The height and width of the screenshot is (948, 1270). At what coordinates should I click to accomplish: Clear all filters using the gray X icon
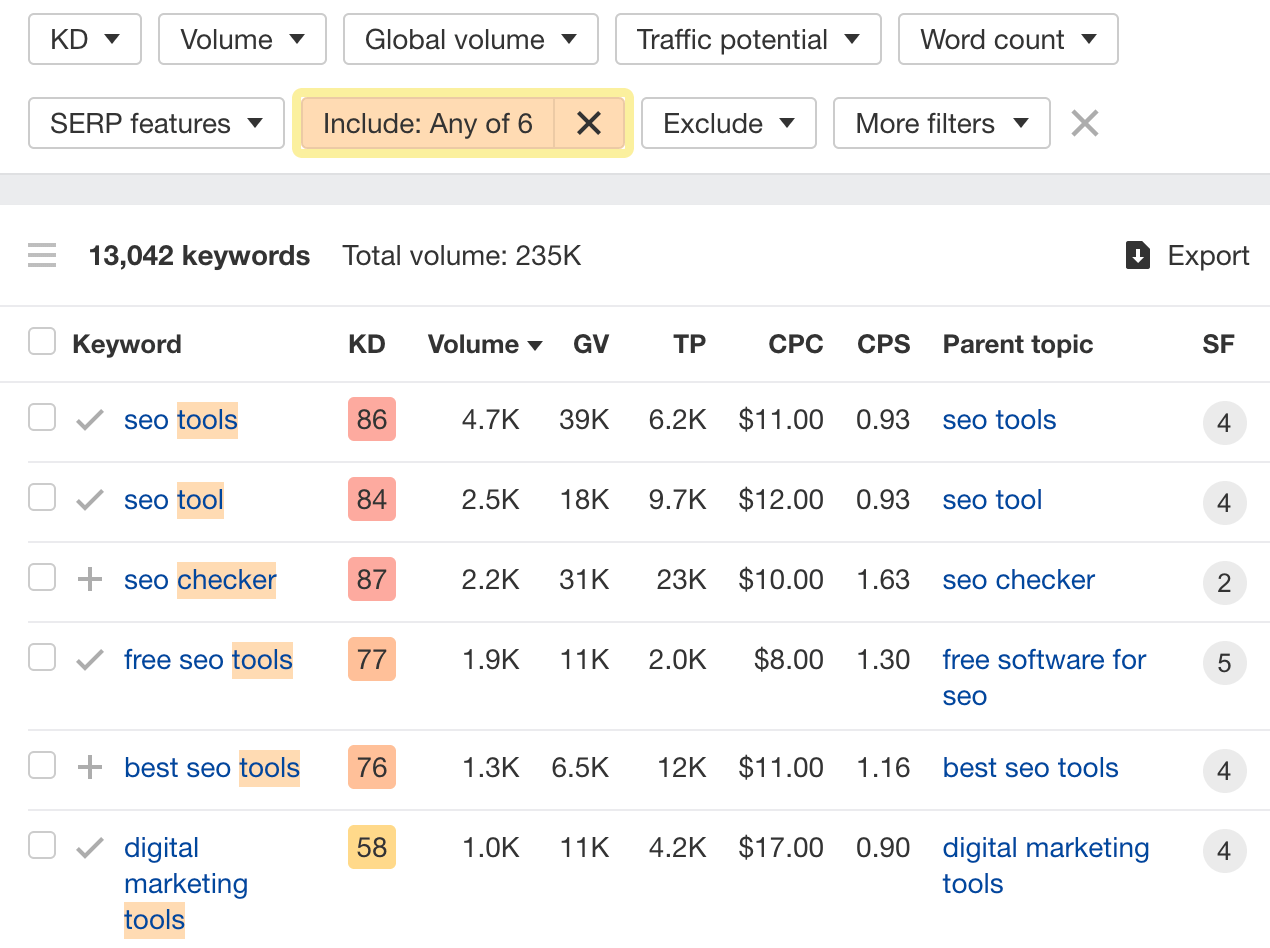tap(1084, 123)
